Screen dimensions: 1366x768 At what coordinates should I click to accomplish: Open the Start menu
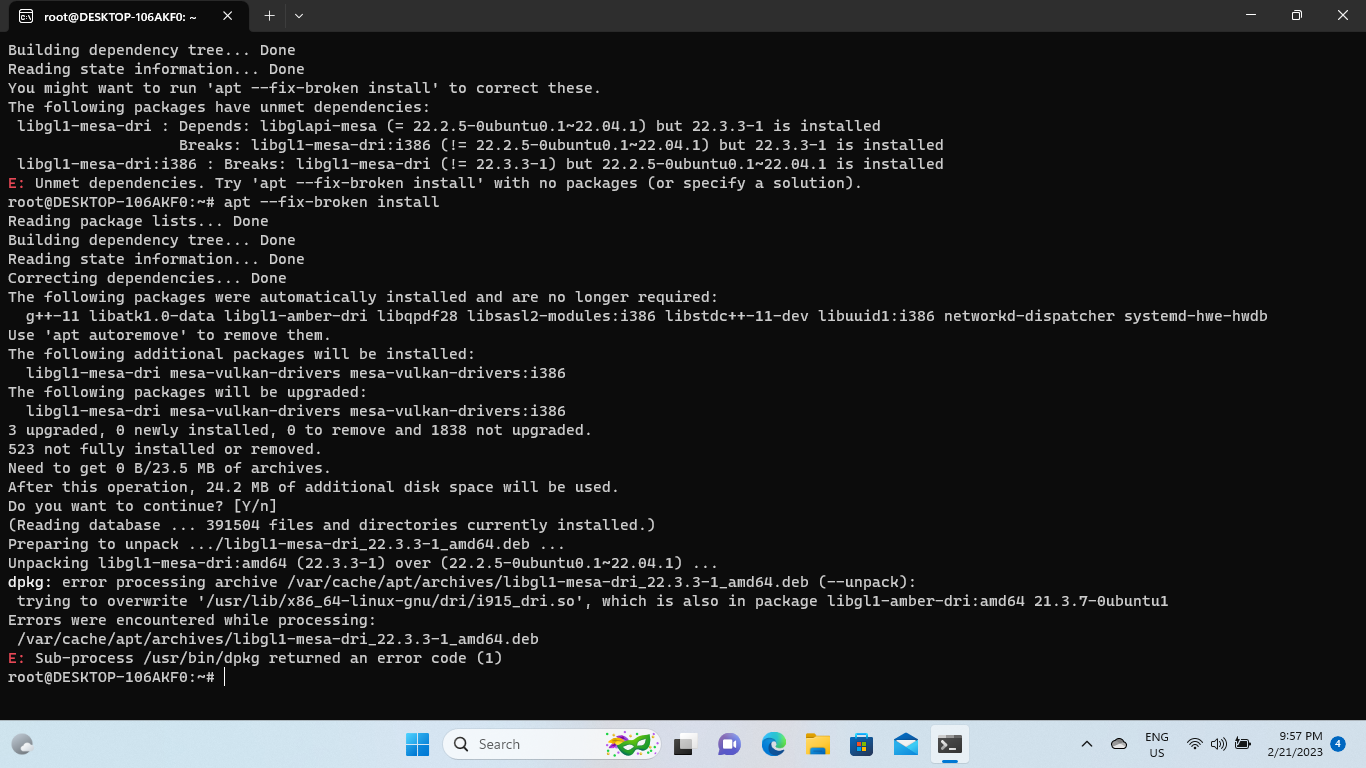tap(417, 744)
